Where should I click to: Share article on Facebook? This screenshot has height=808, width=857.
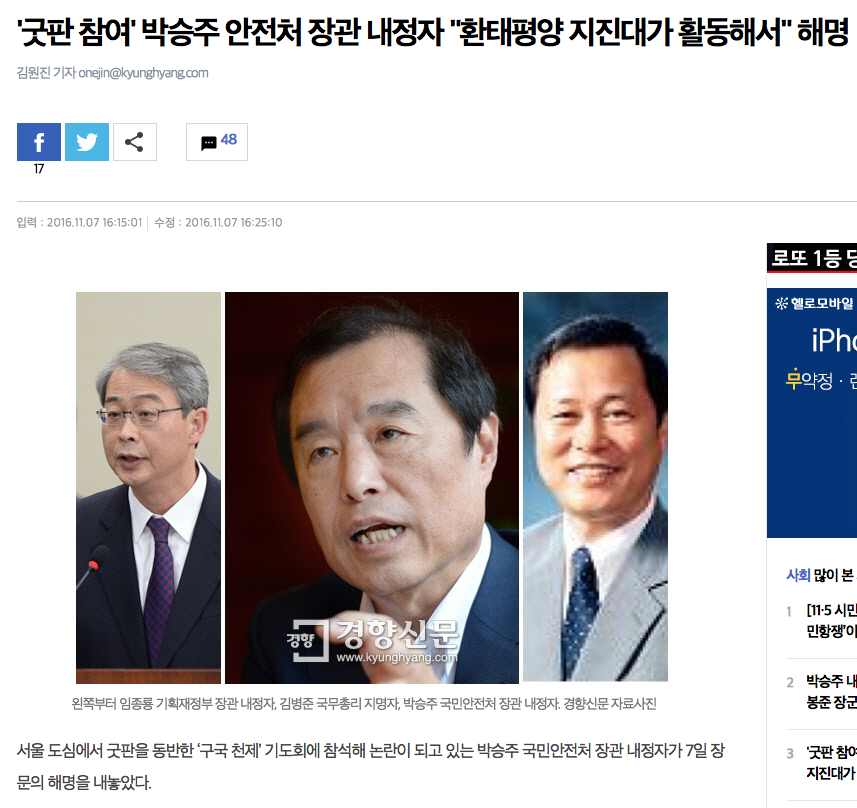(x=39, y=142)
